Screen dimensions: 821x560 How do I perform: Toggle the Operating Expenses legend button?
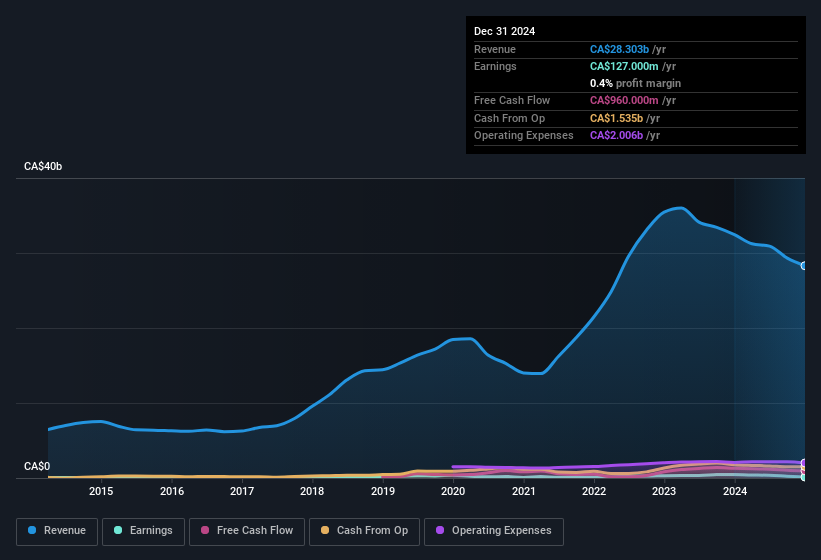coord(494,531)
